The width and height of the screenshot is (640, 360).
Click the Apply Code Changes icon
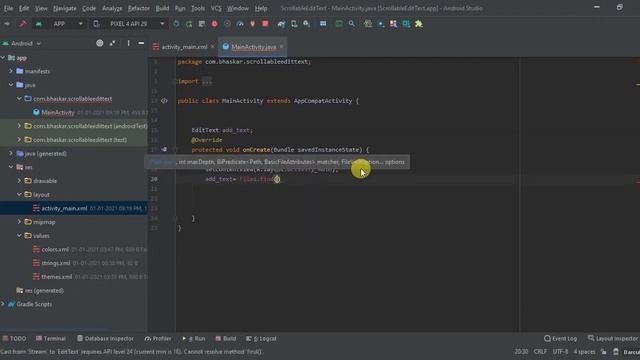(202, 24)
